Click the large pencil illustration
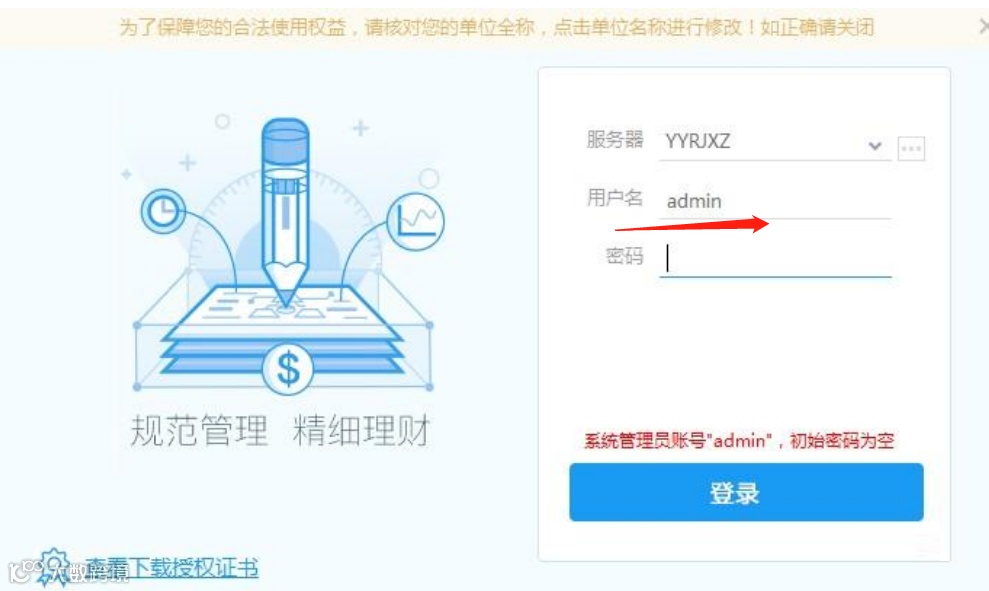This screenshot has height=591, width=989. (285, 211)
